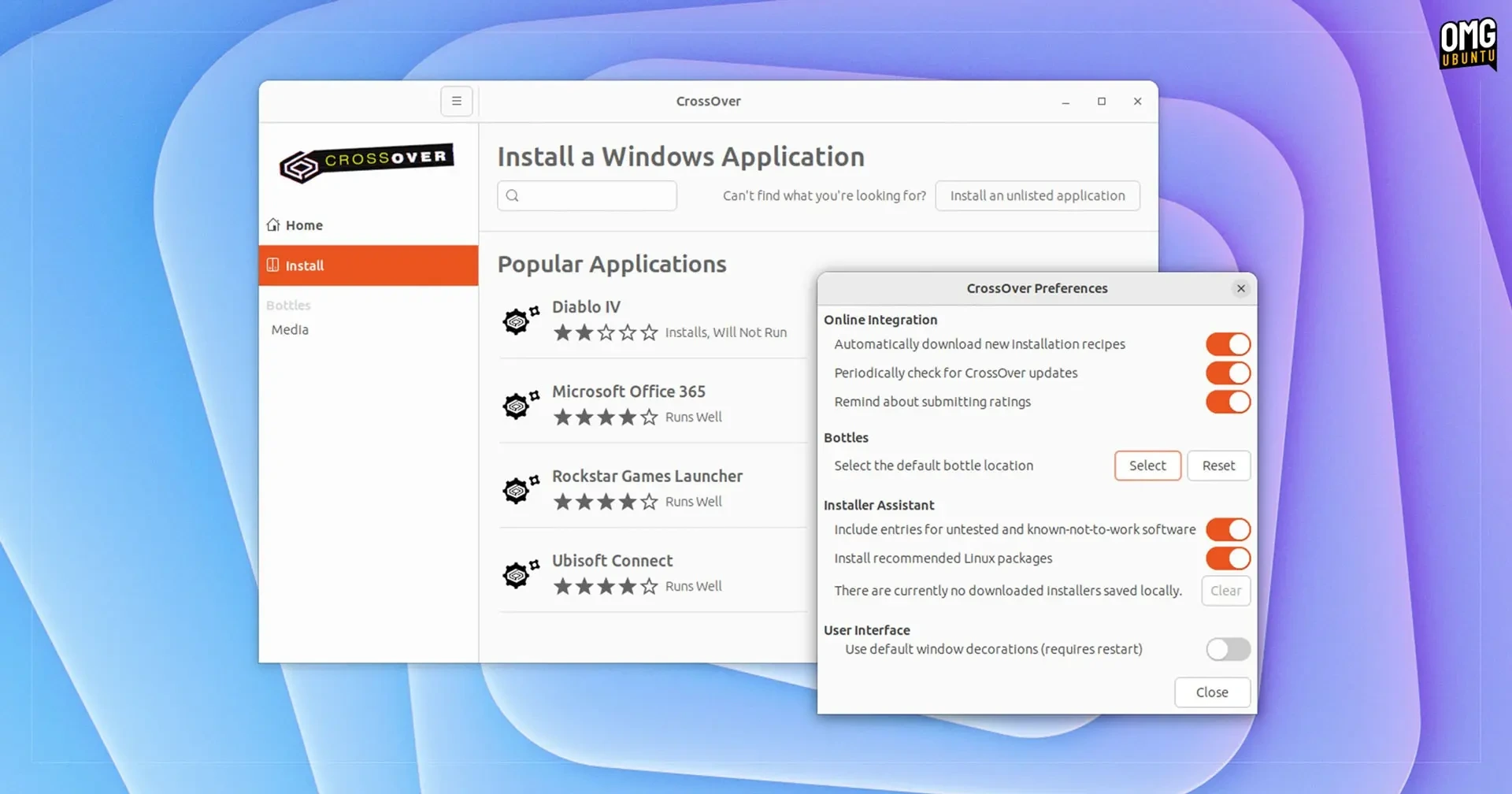Select the Ubisoft Connect title
The width and height of the screenshot is (1512, 794).
(x=612, y=561)
